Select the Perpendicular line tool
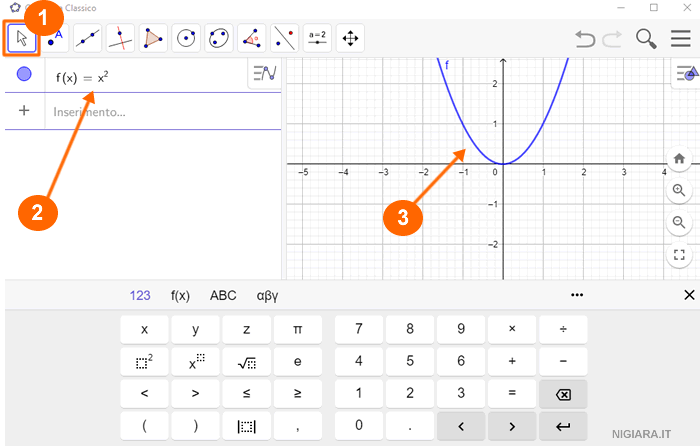This screenshot has width=700, height=446. (x=120, y=38)
